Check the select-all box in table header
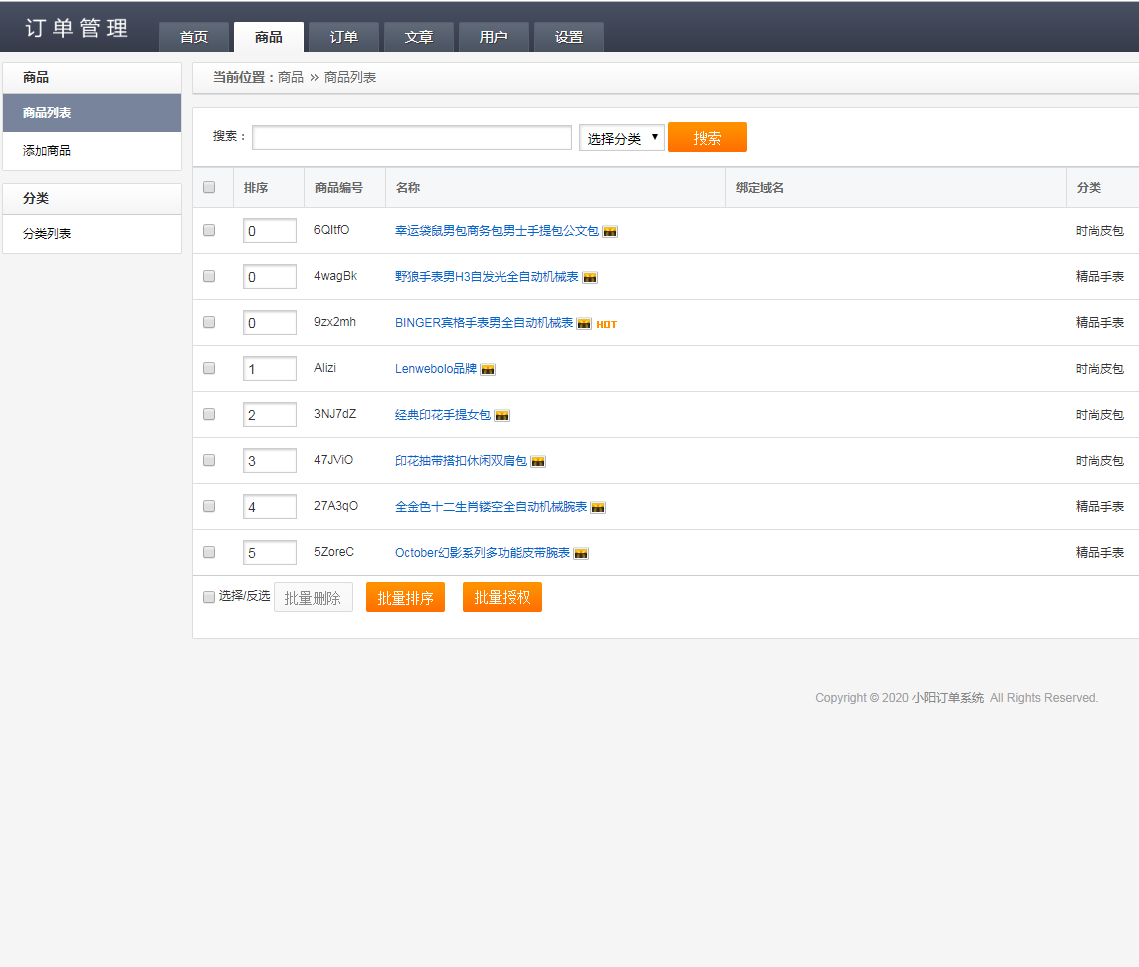Screen dimensions: 1139x967 (x=209, y=187)
